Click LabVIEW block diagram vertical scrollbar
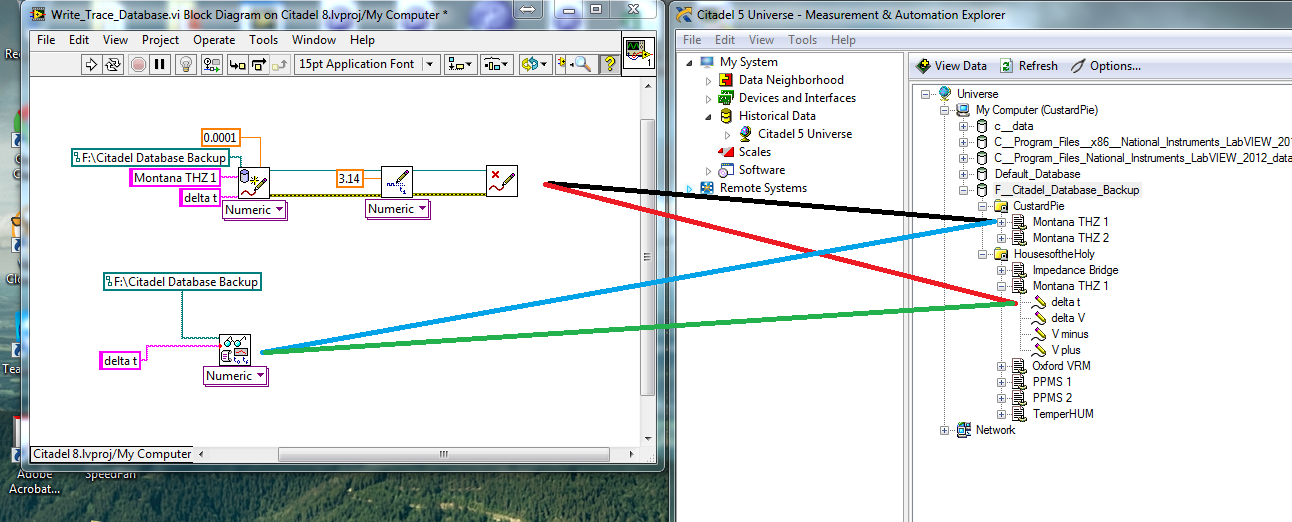 tap(648, 257)
